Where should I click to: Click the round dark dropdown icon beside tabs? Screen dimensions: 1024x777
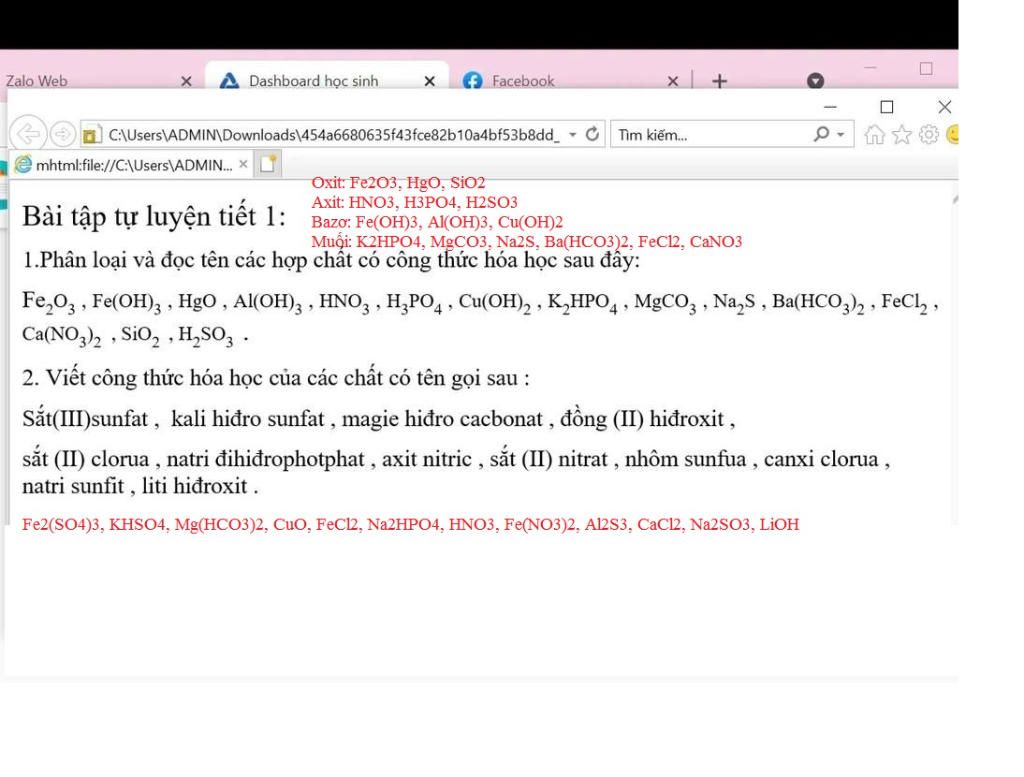815,80
